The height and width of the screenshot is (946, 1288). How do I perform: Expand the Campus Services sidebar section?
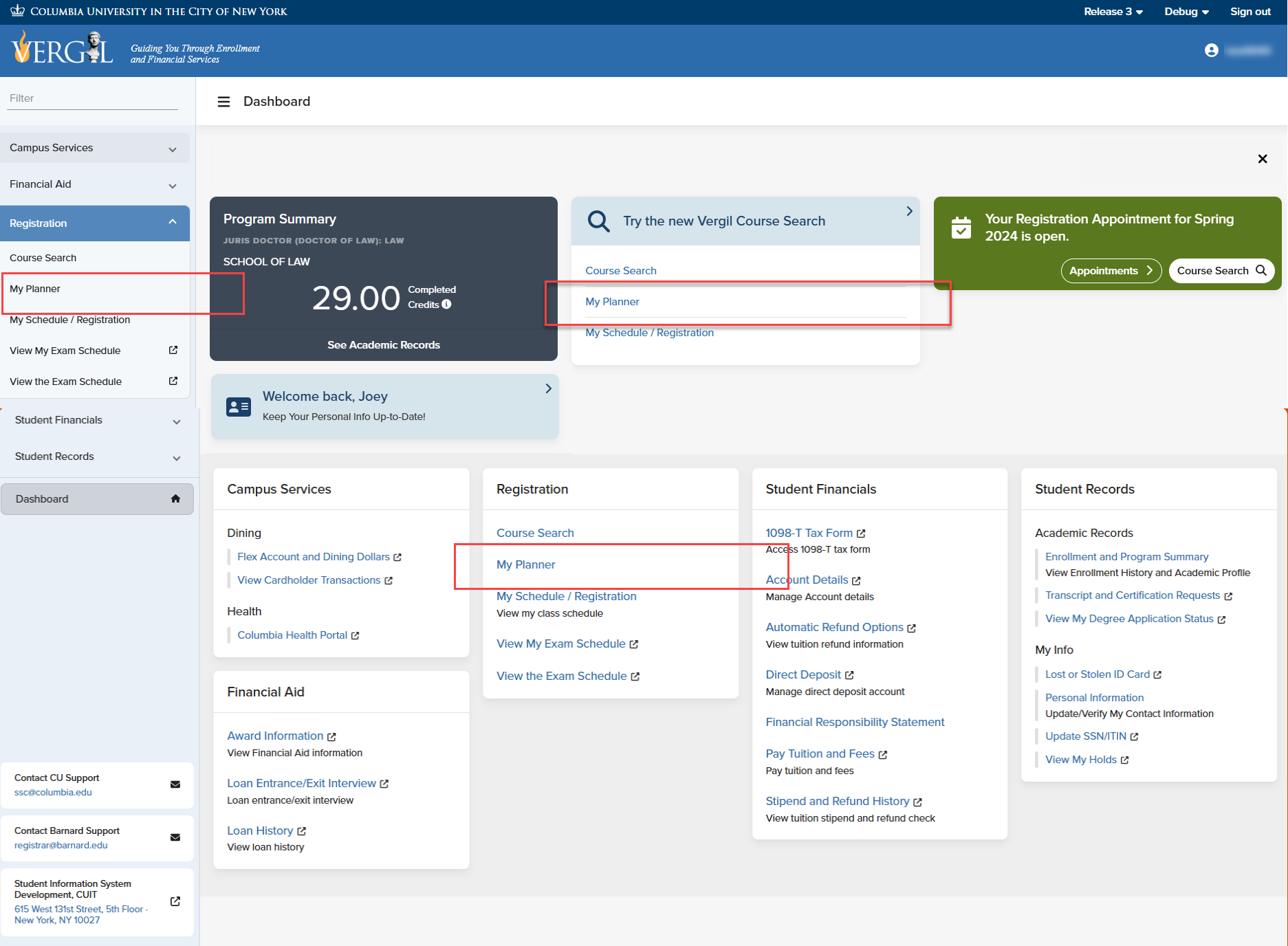click(x=95, y=148)
